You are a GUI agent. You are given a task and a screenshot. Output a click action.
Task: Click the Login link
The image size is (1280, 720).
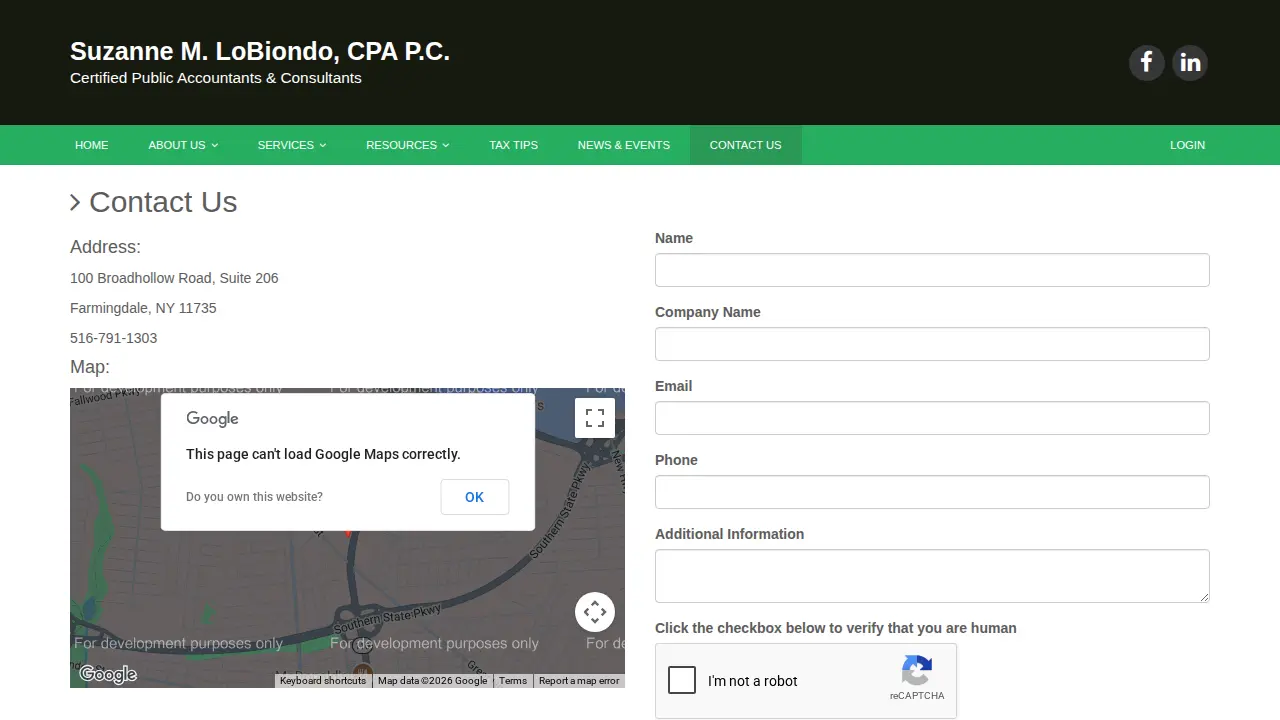[x=1188, y=145]
